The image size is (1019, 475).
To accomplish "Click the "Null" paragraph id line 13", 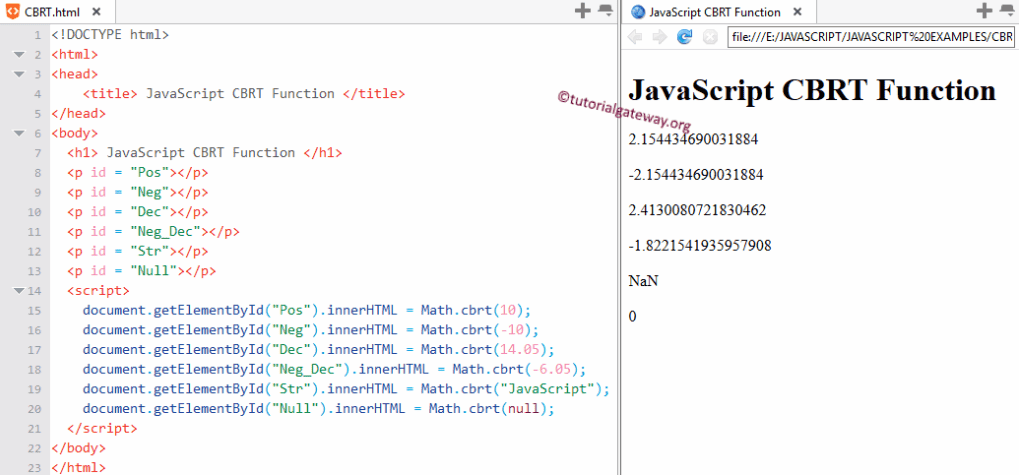I will coord(141,271).
